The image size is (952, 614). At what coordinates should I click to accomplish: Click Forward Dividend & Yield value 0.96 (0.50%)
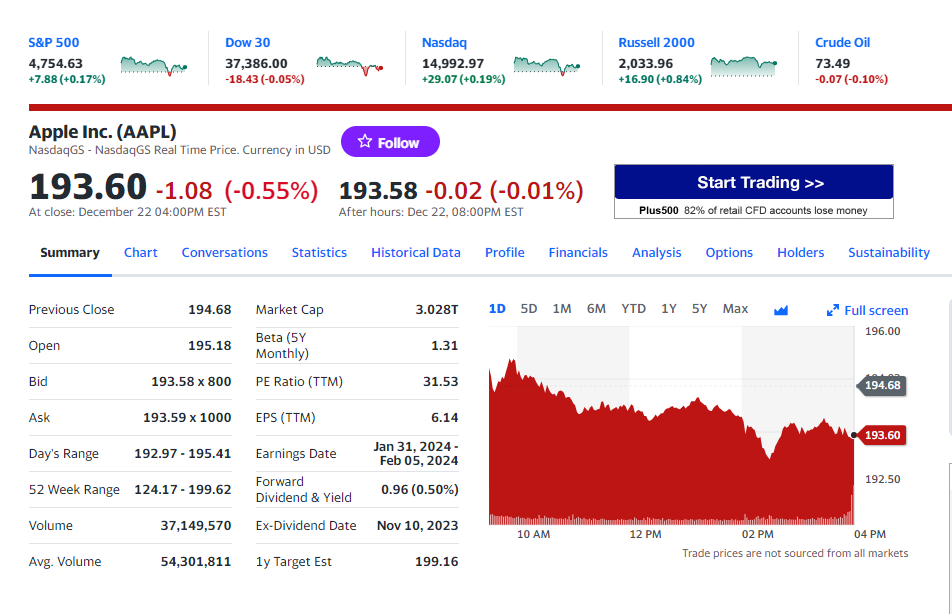tap(420, 489)
